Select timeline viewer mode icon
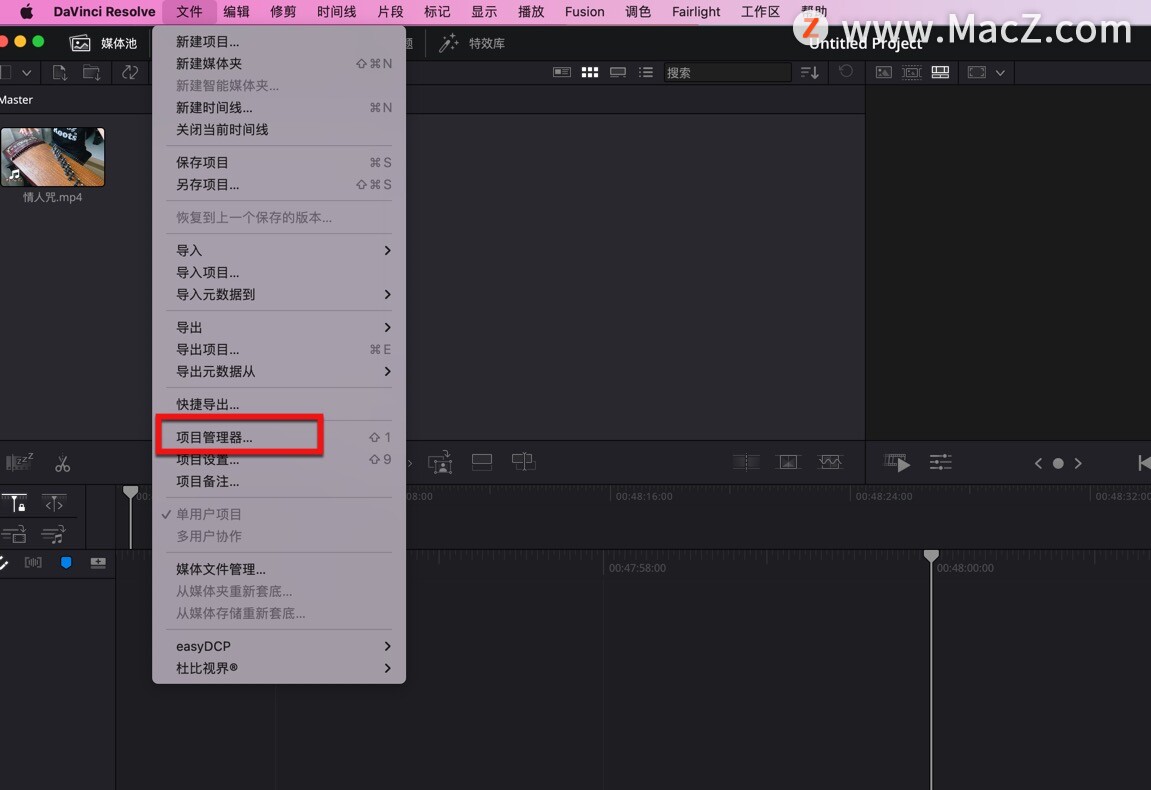 point(940,72)
